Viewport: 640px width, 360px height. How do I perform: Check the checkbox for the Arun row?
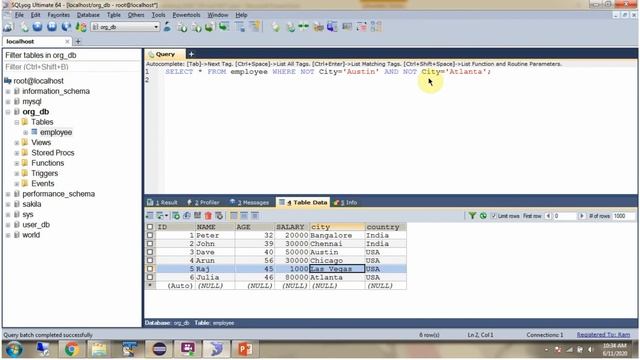(x=150, y=260)
